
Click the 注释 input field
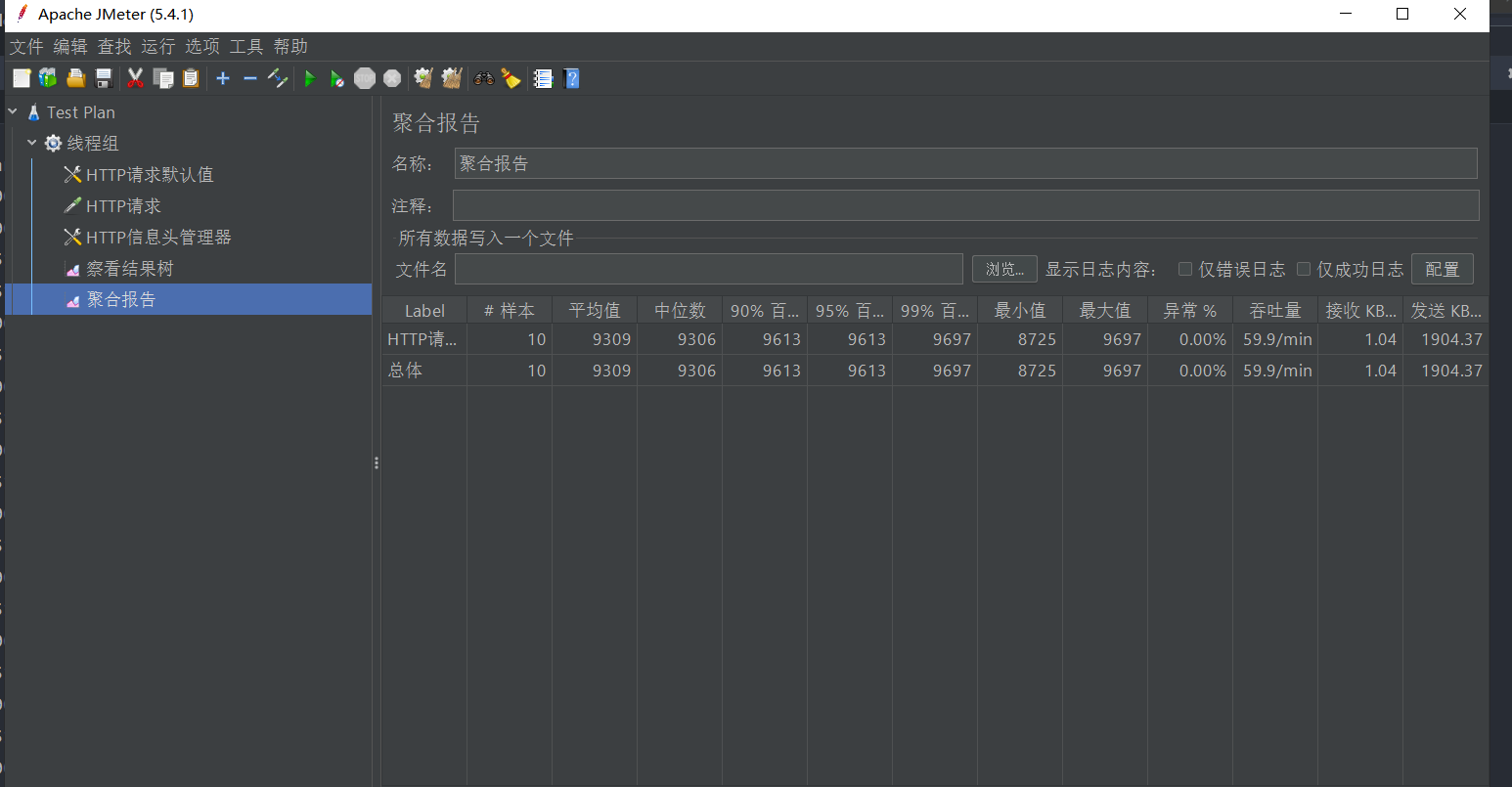[x=965, y=205]
